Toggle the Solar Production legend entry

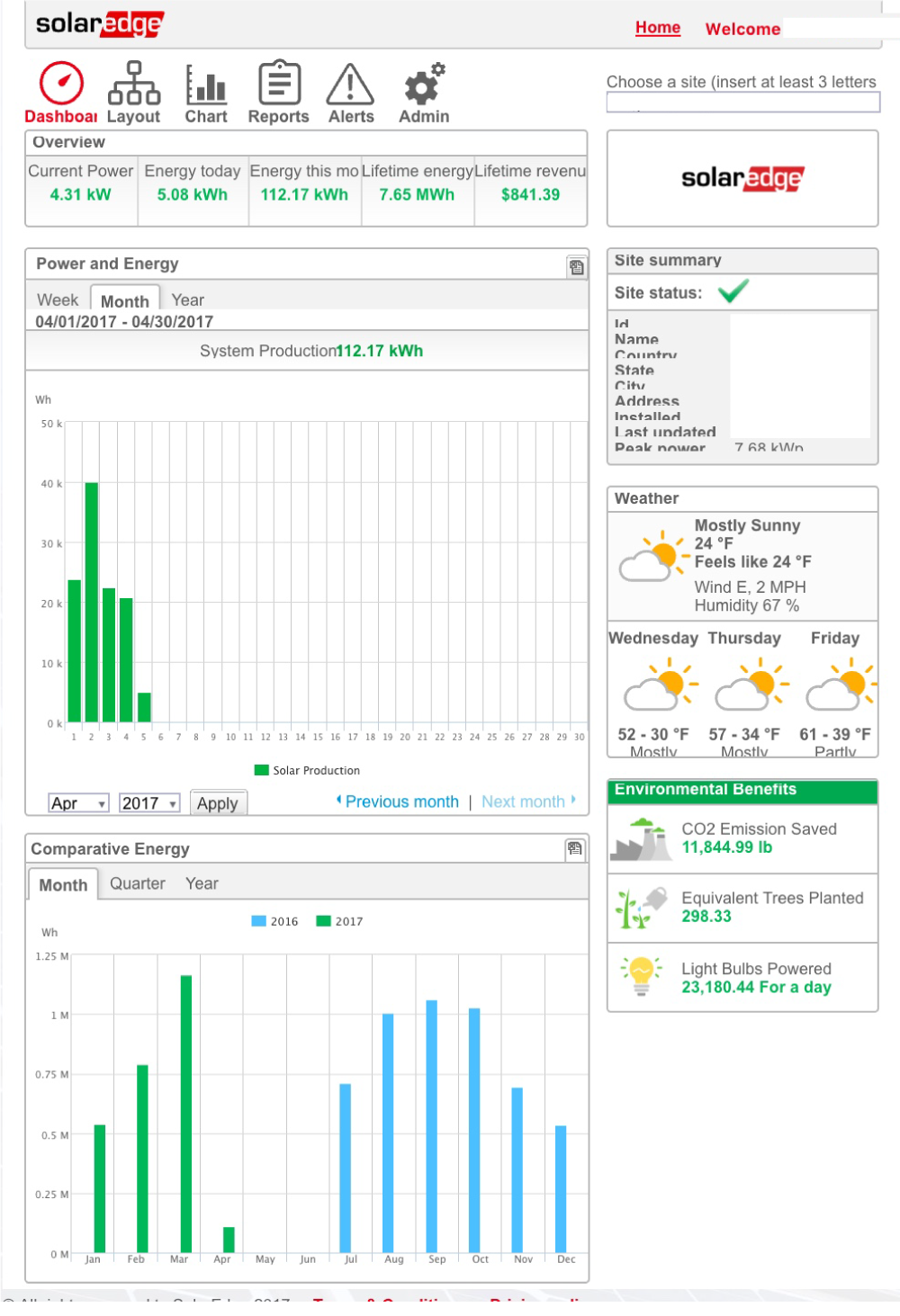pyautogui.click(x=308, y=770)
